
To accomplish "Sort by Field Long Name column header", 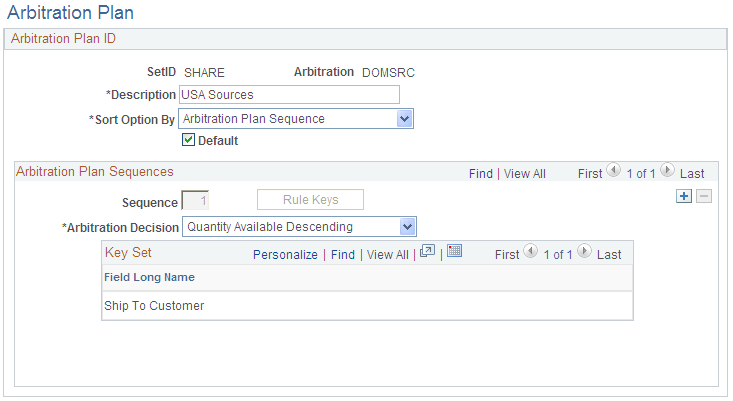I will 149,277.
